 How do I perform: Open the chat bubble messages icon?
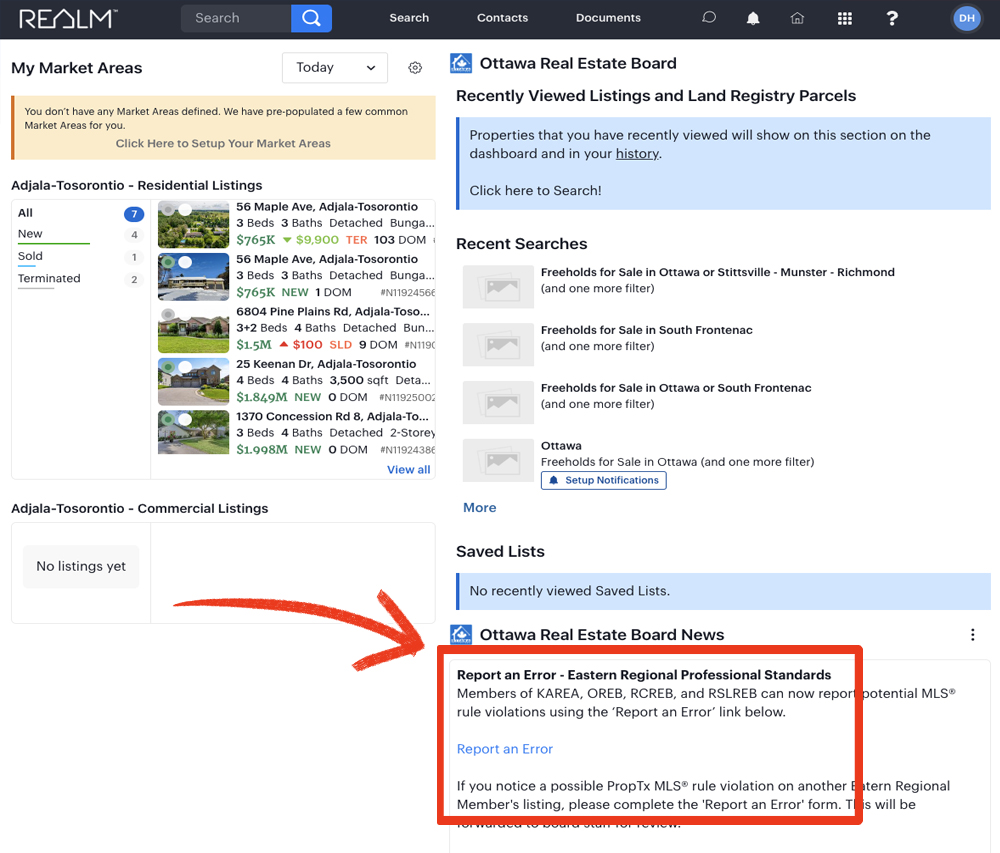click(x=709, y=18)
